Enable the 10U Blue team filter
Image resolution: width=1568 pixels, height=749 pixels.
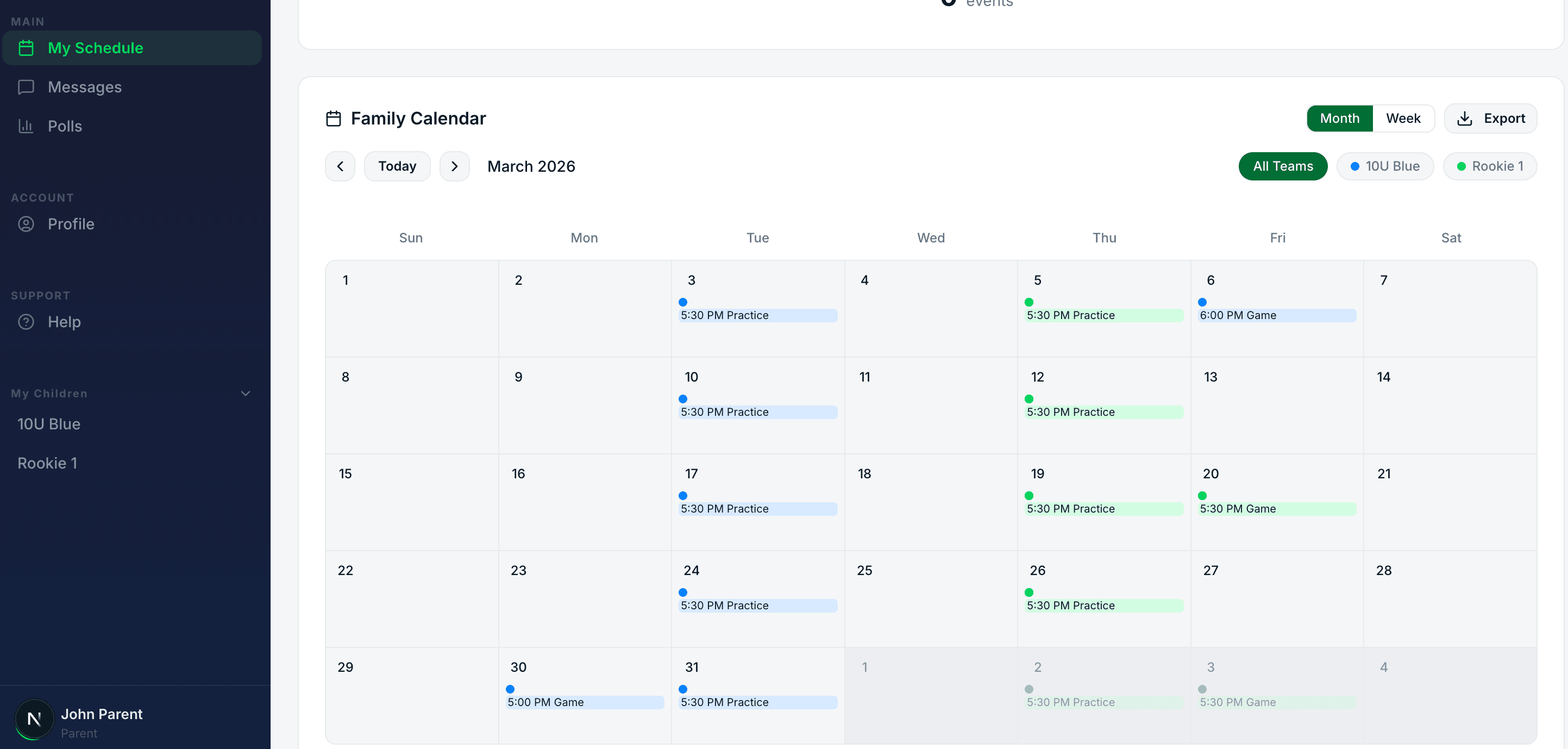(x=1385, y=166)
